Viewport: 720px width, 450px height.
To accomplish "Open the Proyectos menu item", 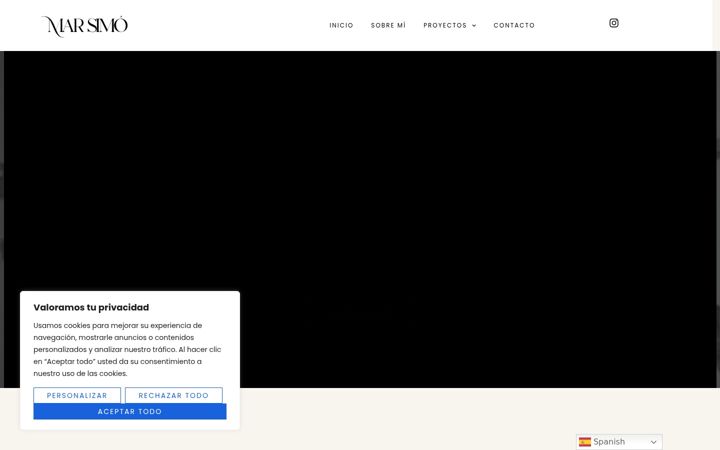I will [445, 25].
